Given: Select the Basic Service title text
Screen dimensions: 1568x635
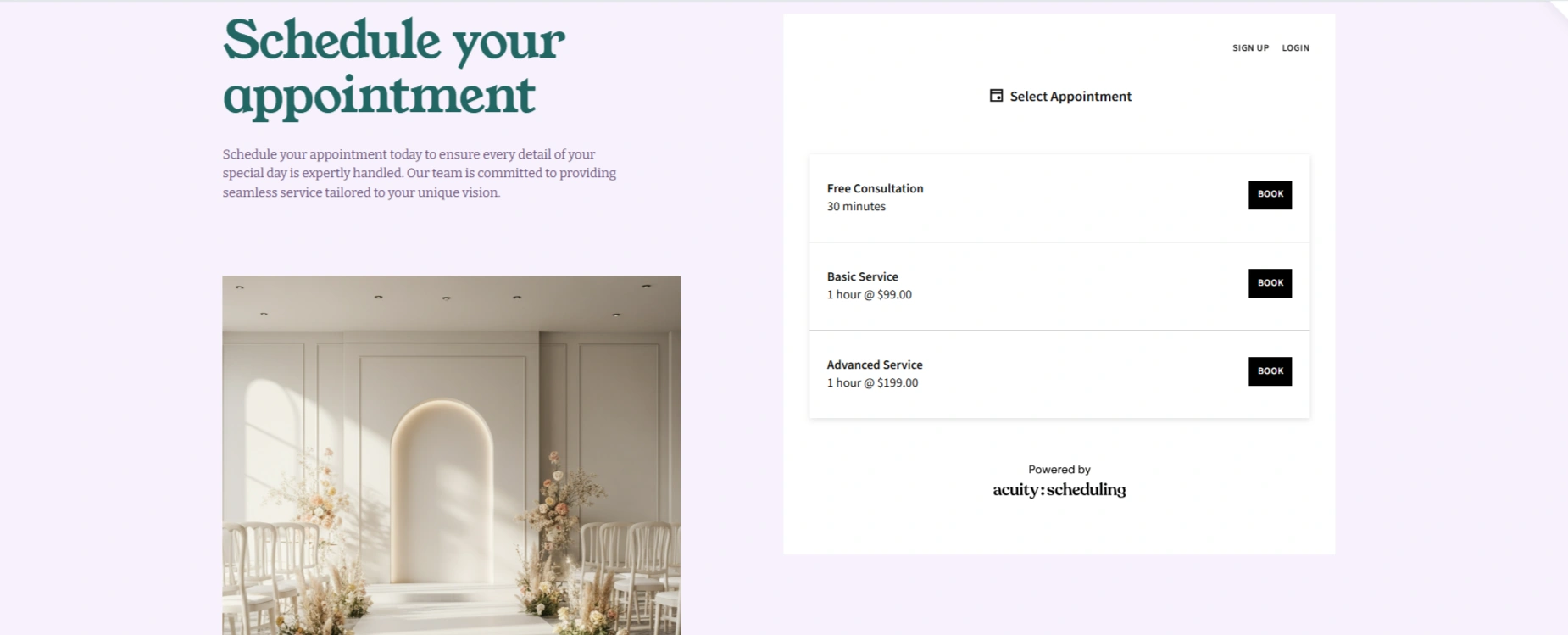Looking at the screenshot, I should pyautogui.click(x=862, y=276).
